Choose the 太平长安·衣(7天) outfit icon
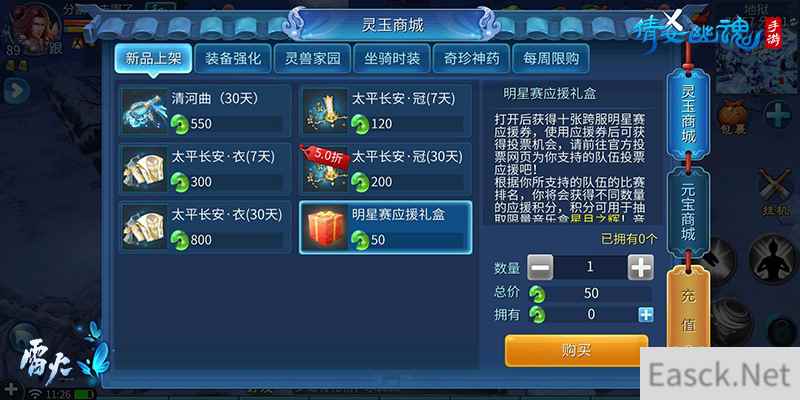 pos(145,169)
